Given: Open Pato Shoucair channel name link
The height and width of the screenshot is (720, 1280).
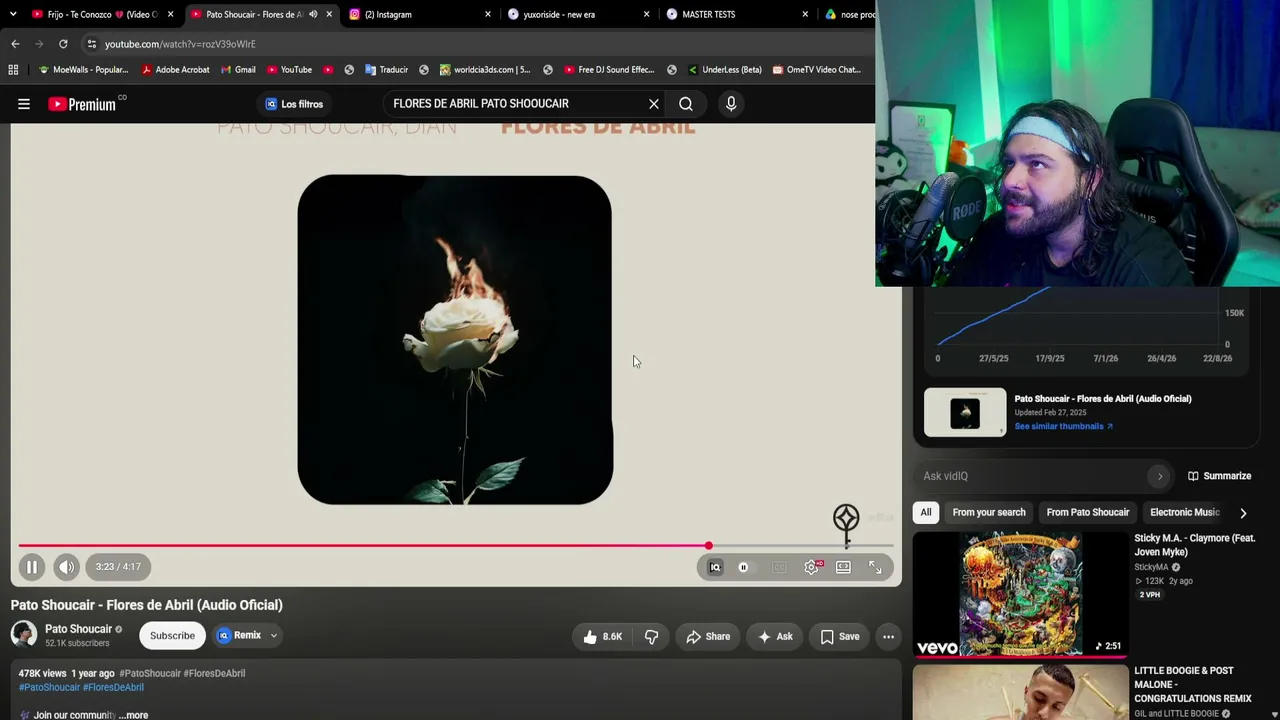Looking at the screenshot, I should (x=78, y=629).
